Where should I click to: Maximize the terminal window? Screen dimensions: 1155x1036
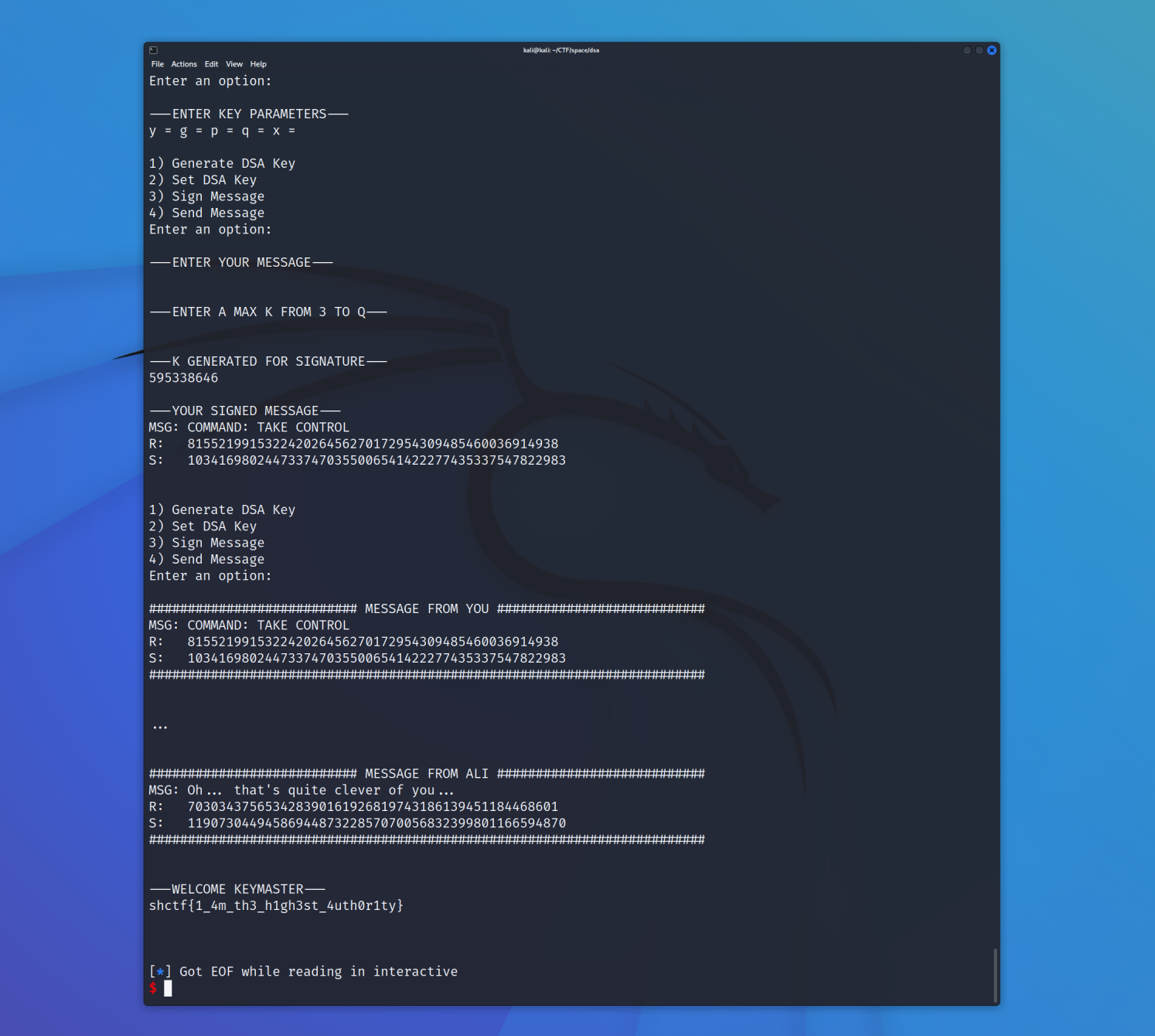pyautogui.click(x=979, y=50)
